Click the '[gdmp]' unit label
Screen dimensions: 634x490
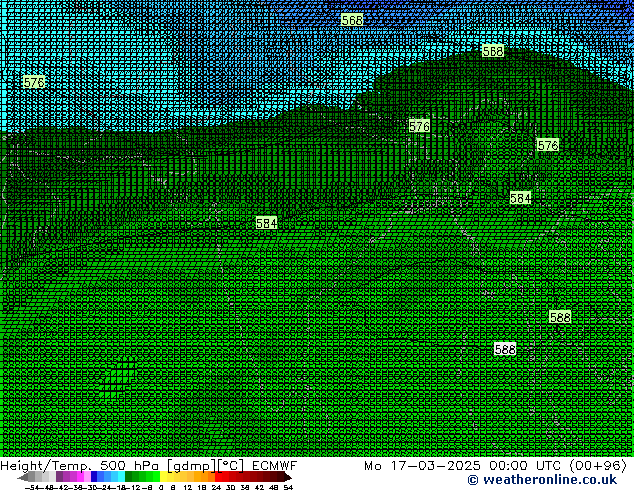192,466
